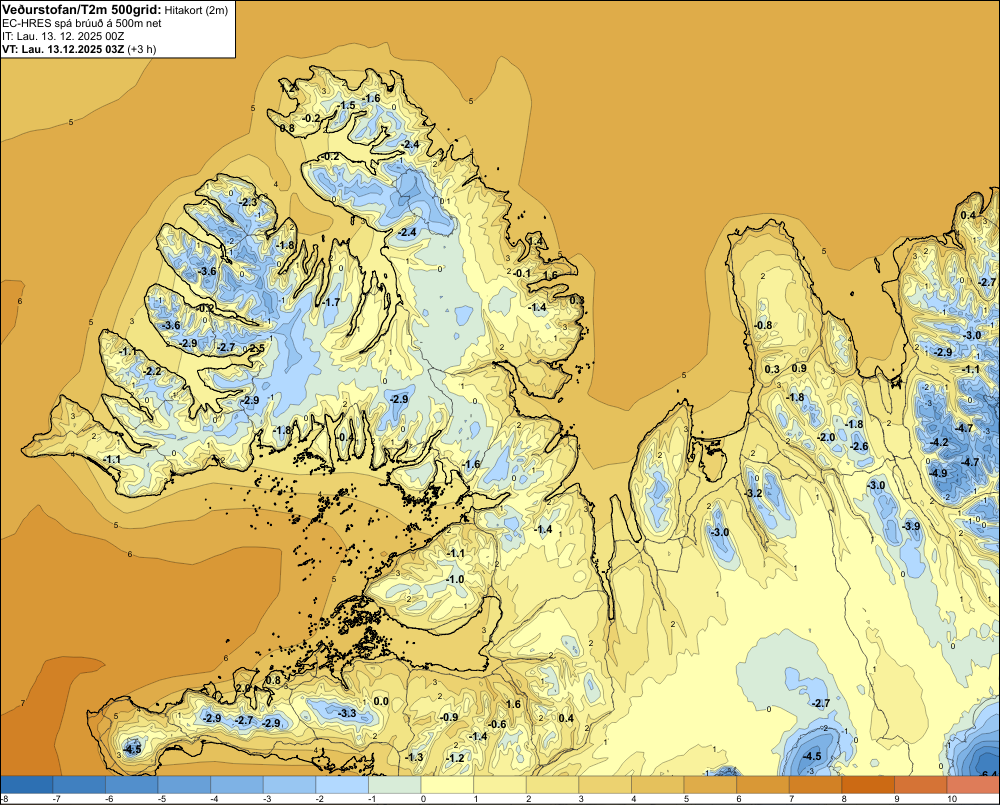
Task: Click the '1.2' temperature value
Action: pos(288,89)
